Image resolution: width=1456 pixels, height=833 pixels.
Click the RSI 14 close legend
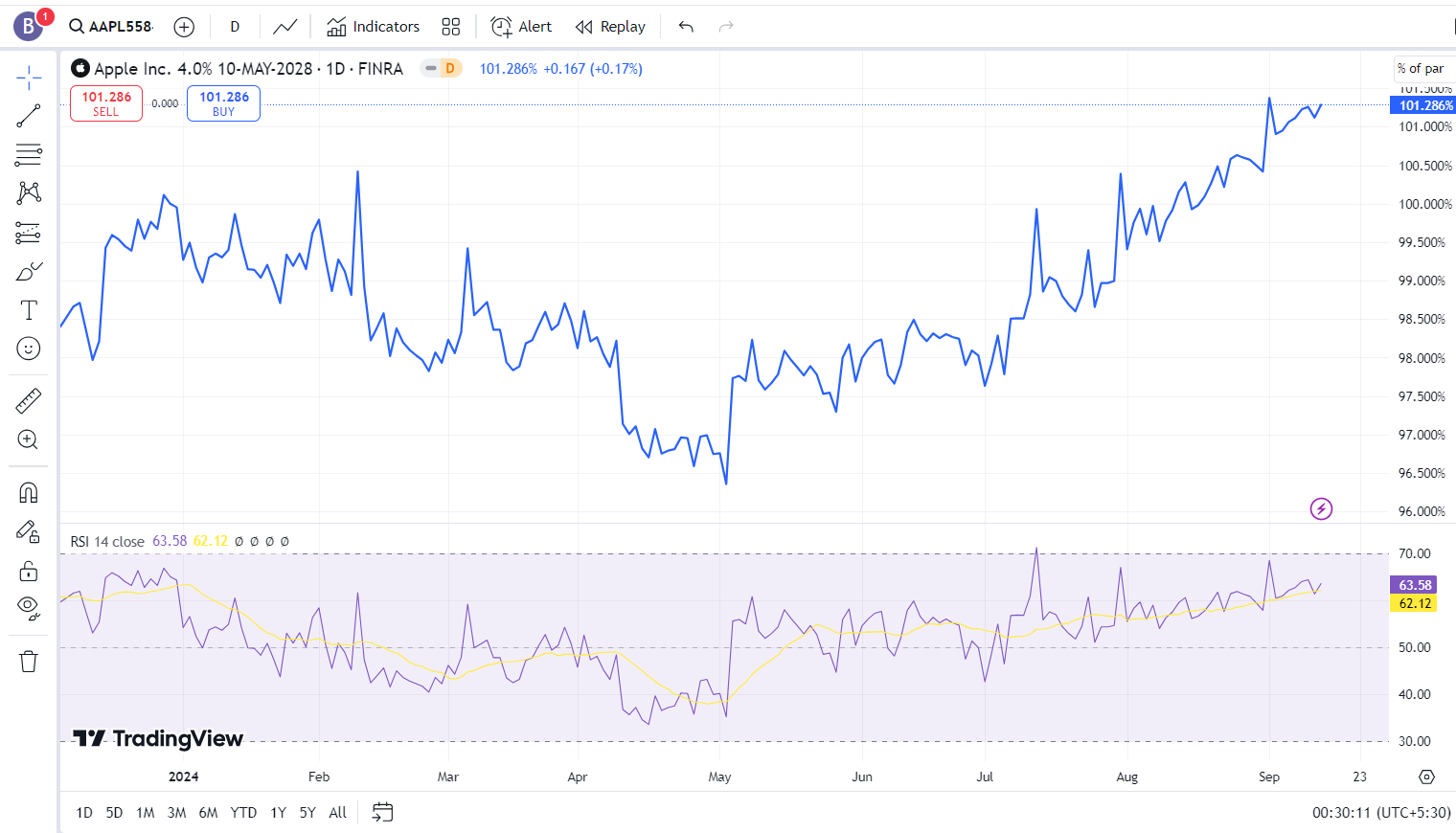coord(107,542)
